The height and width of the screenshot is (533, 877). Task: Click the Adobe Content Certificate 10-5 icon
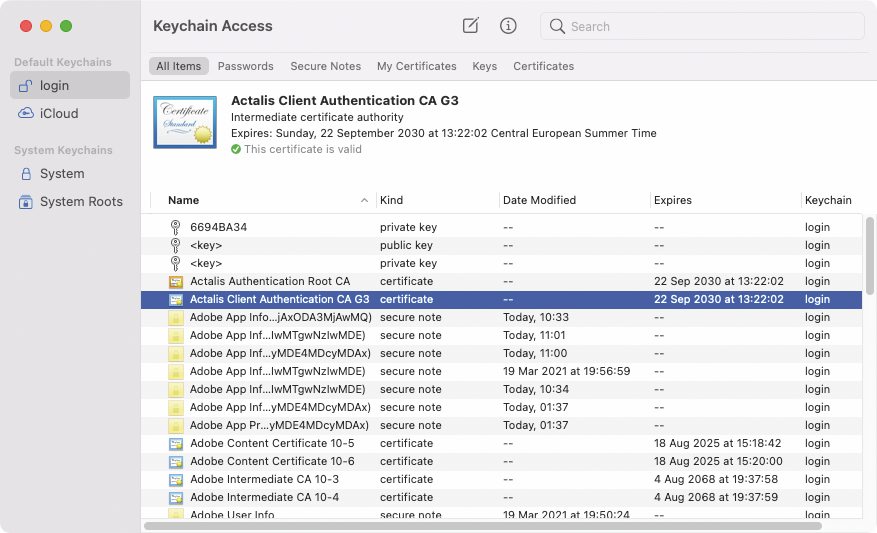tap(176, 444)
